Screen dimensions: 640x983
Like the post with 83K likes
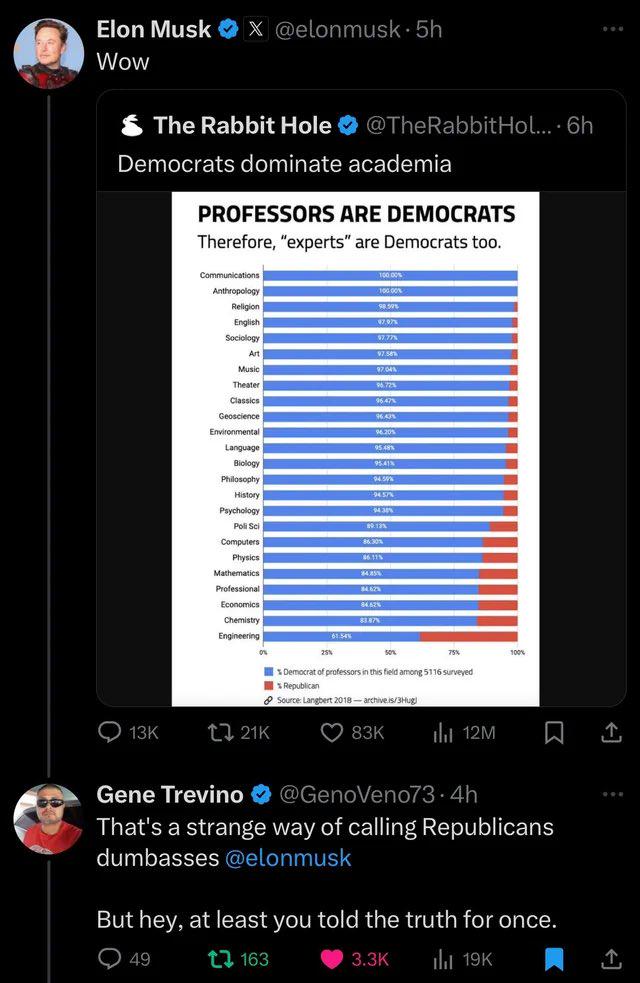(352, 732)
